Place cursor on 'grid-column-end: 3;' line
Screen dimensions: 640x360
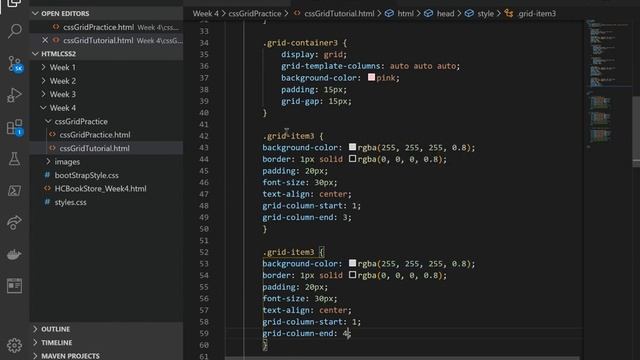pos(307,218)
